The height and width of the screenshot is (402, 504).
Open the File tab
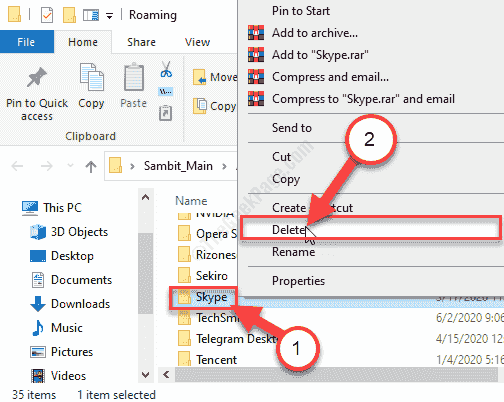point(27,42)
